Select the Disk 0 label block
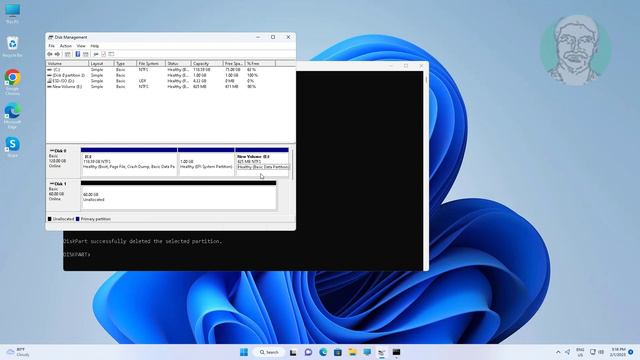The width and height of the screenshot is (640, 360). [63, 162]
